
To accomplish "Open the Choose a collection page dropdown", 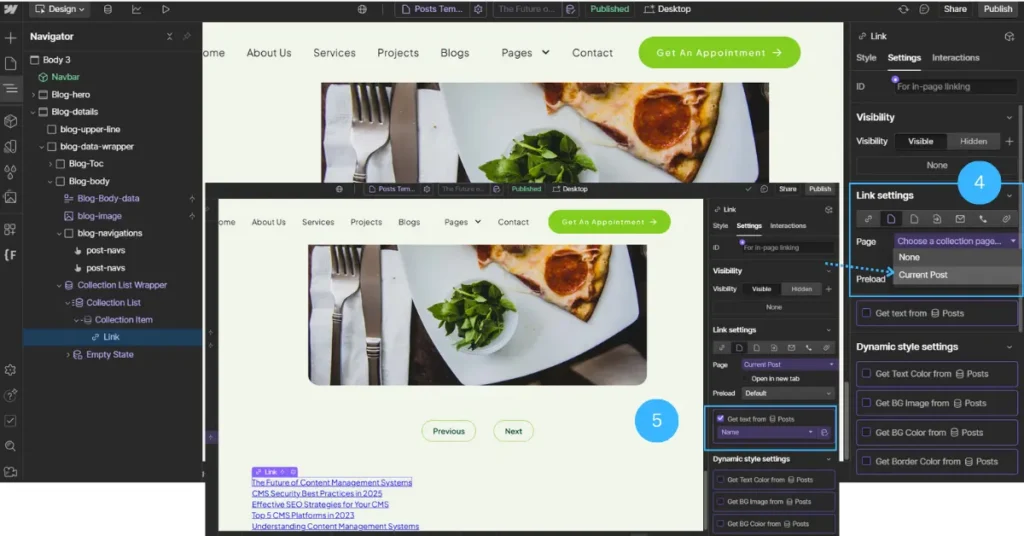I will click(955, 241).
